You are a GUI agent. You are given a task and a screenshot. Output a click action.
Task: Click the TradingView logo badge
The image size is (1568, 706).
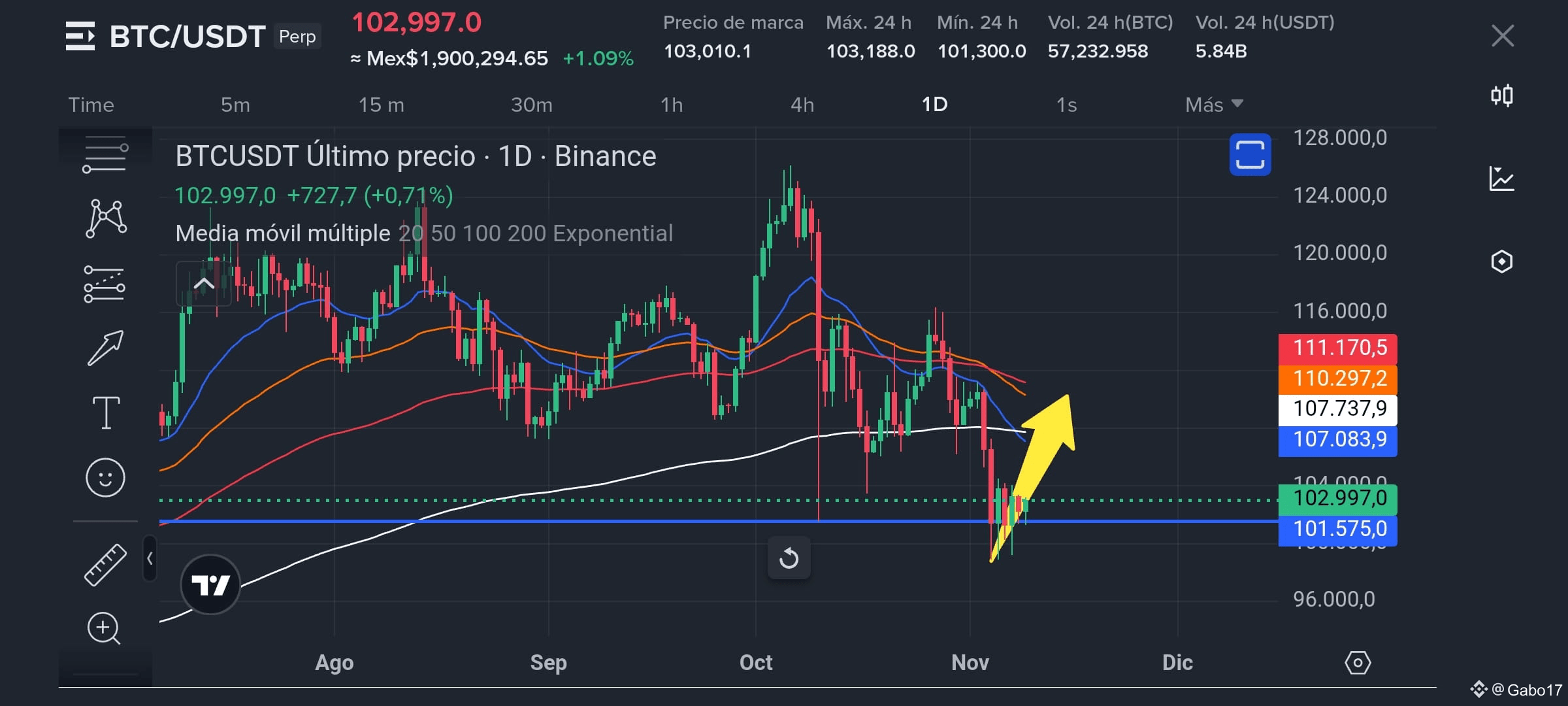pyautogui.click(x=210, y=584)
